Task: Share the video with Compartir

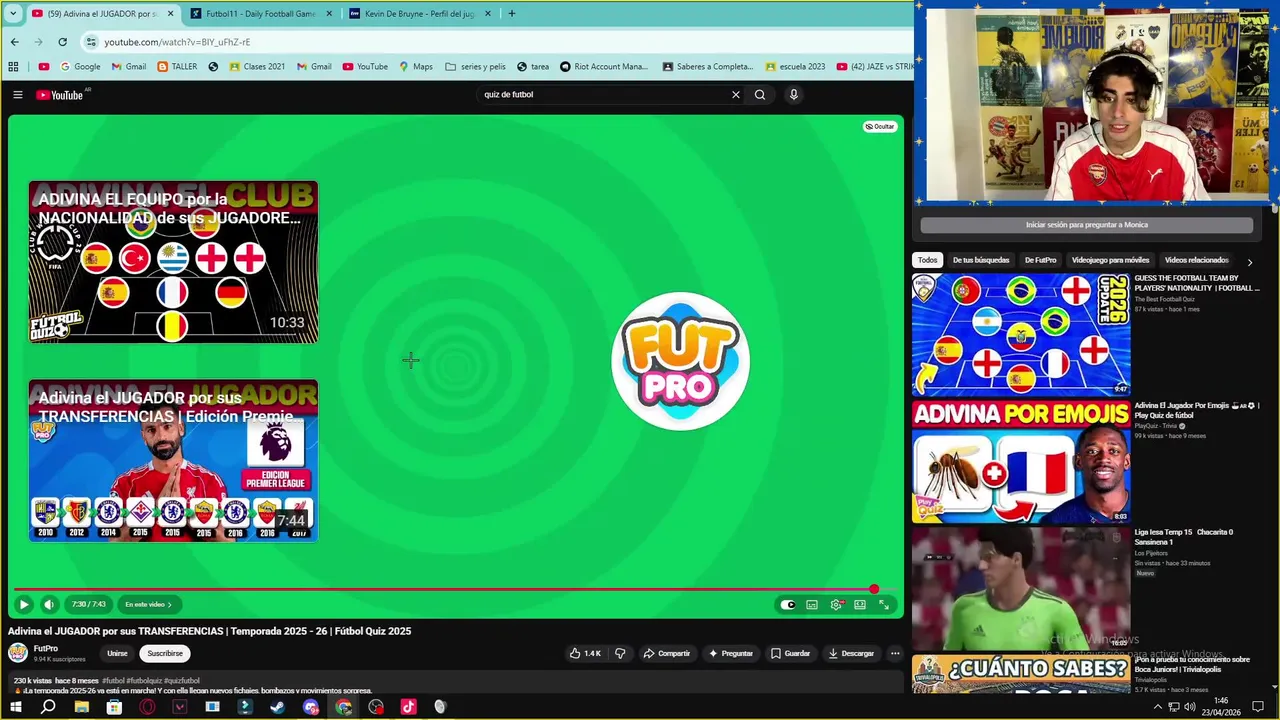Action: coord(666,653)
